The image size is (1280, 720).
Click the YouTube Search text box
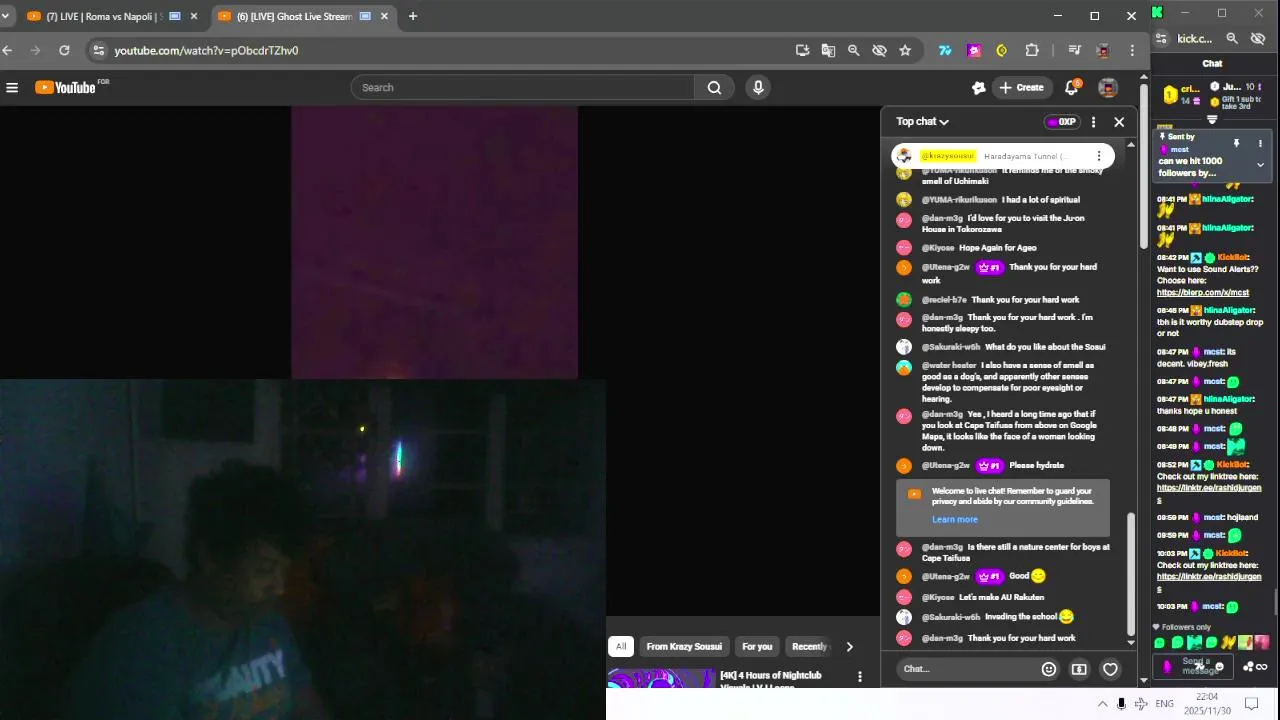click(522, 88)
